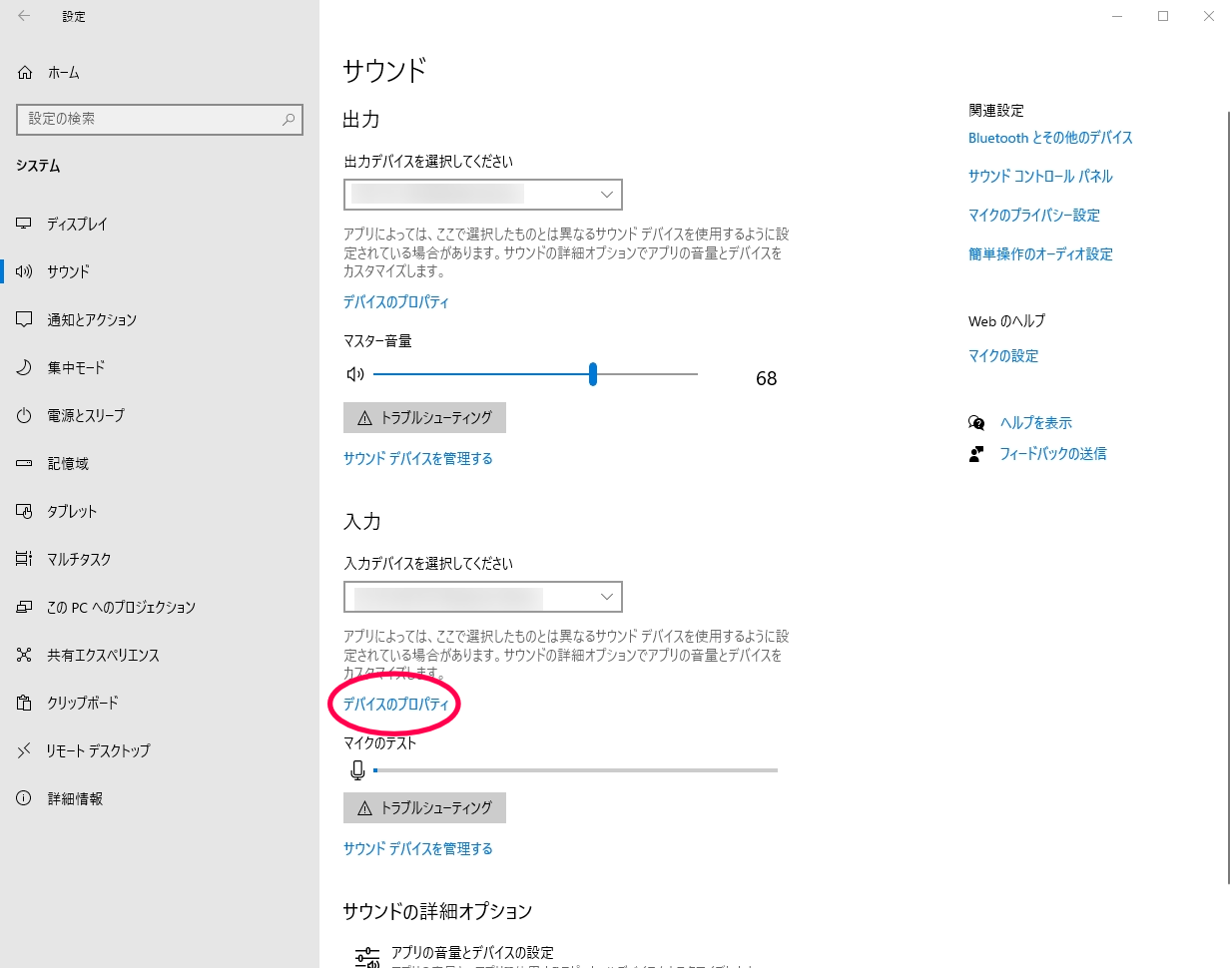Click the 詳細情報 info icon
The width and height of the screenshot is (1232, 968).
point(24,798)
